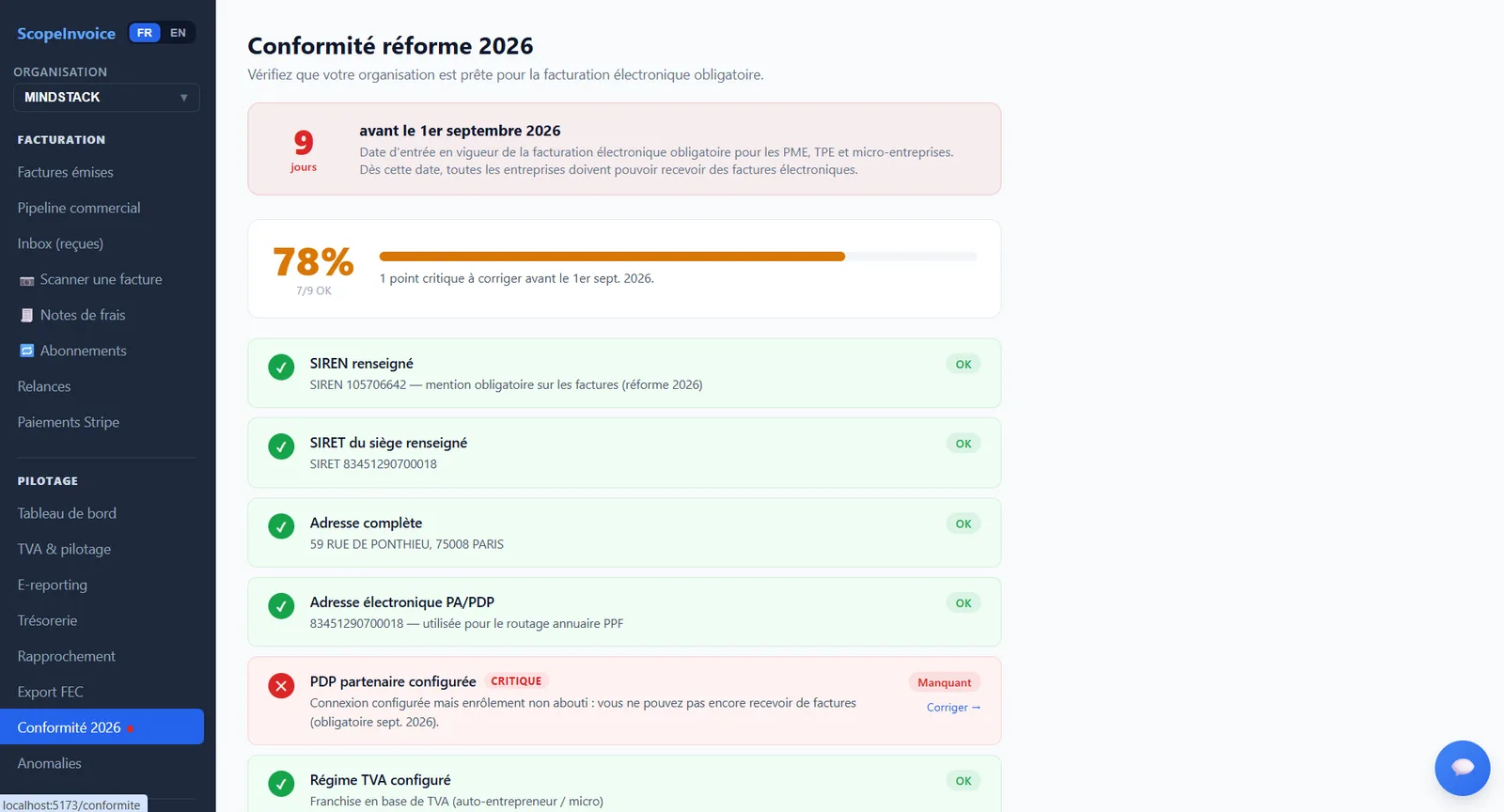Switch language to EN

click(178, 33)
